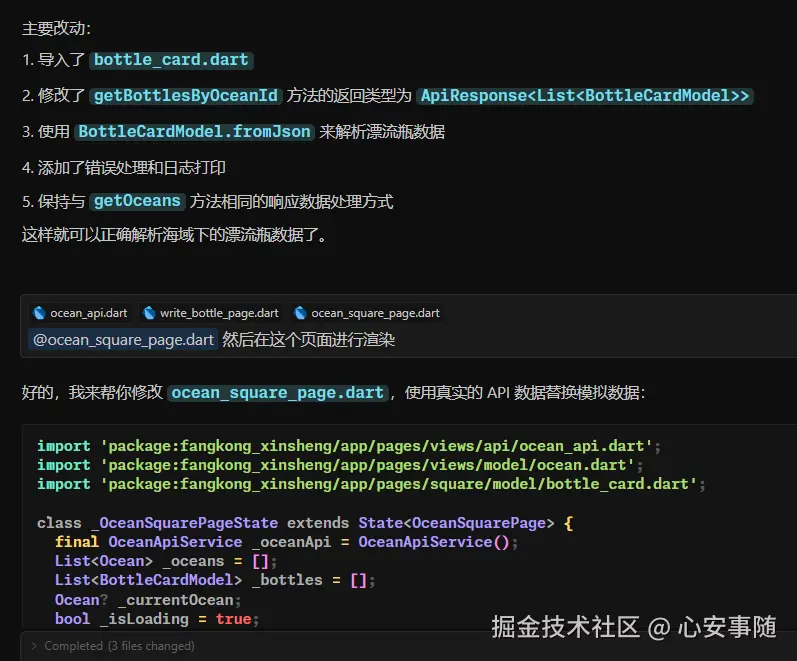Click the code line bool _isLoading = true
This screenshot has height=661, width=797.
tap(157, 619)
